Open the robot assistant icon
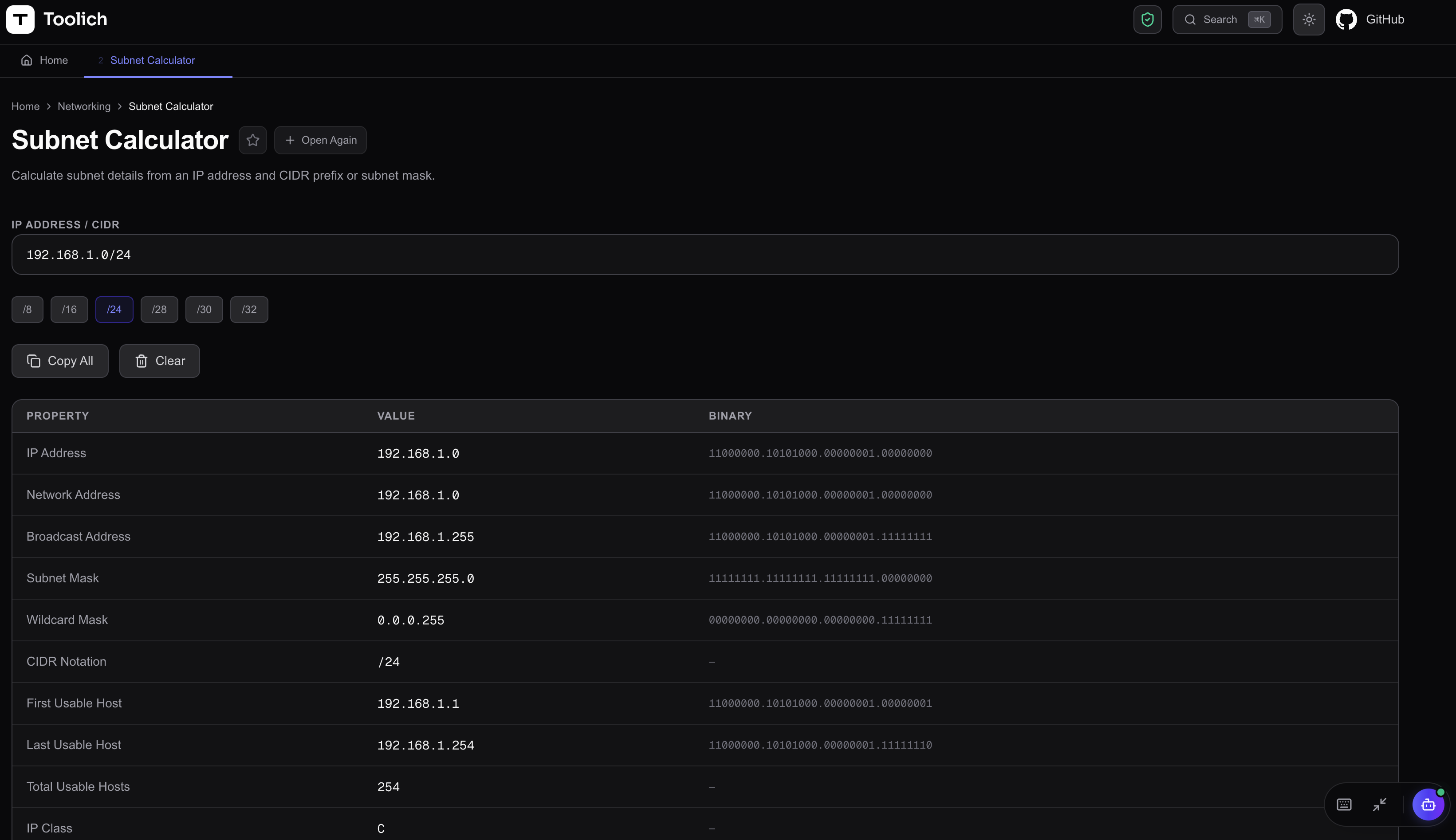 click(1428, 804)
